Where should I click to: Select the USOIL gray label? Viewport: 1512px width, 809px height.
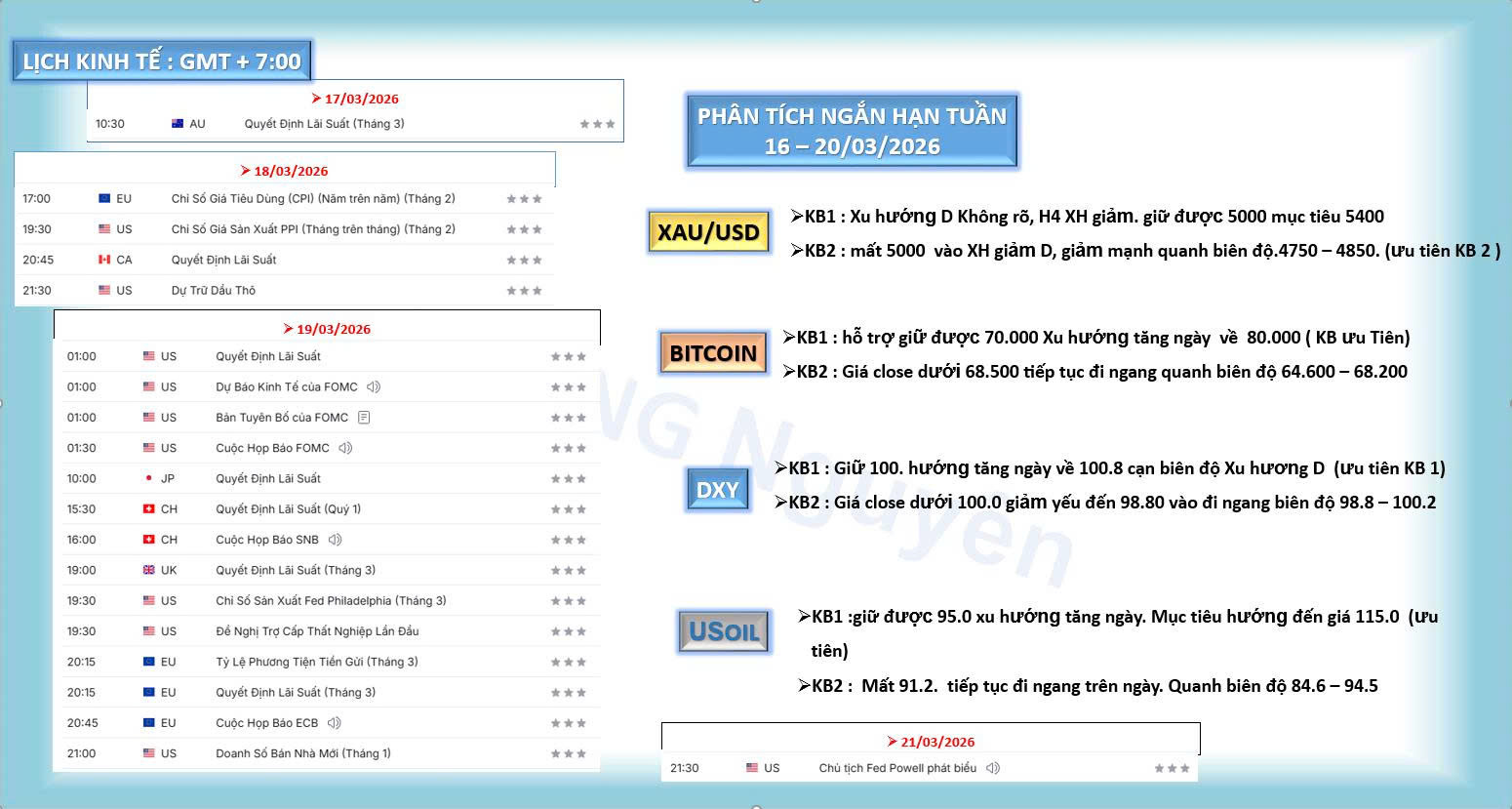tap(724, 631)
